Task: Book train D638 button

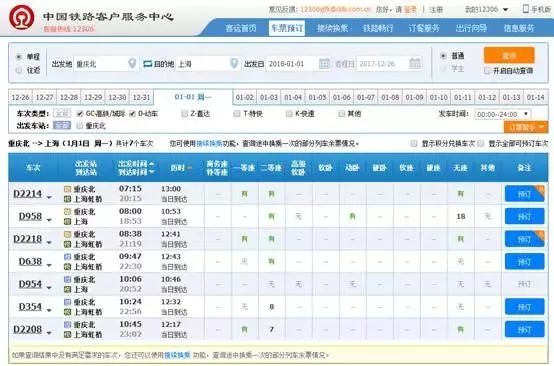Action: tap(524, 262)
